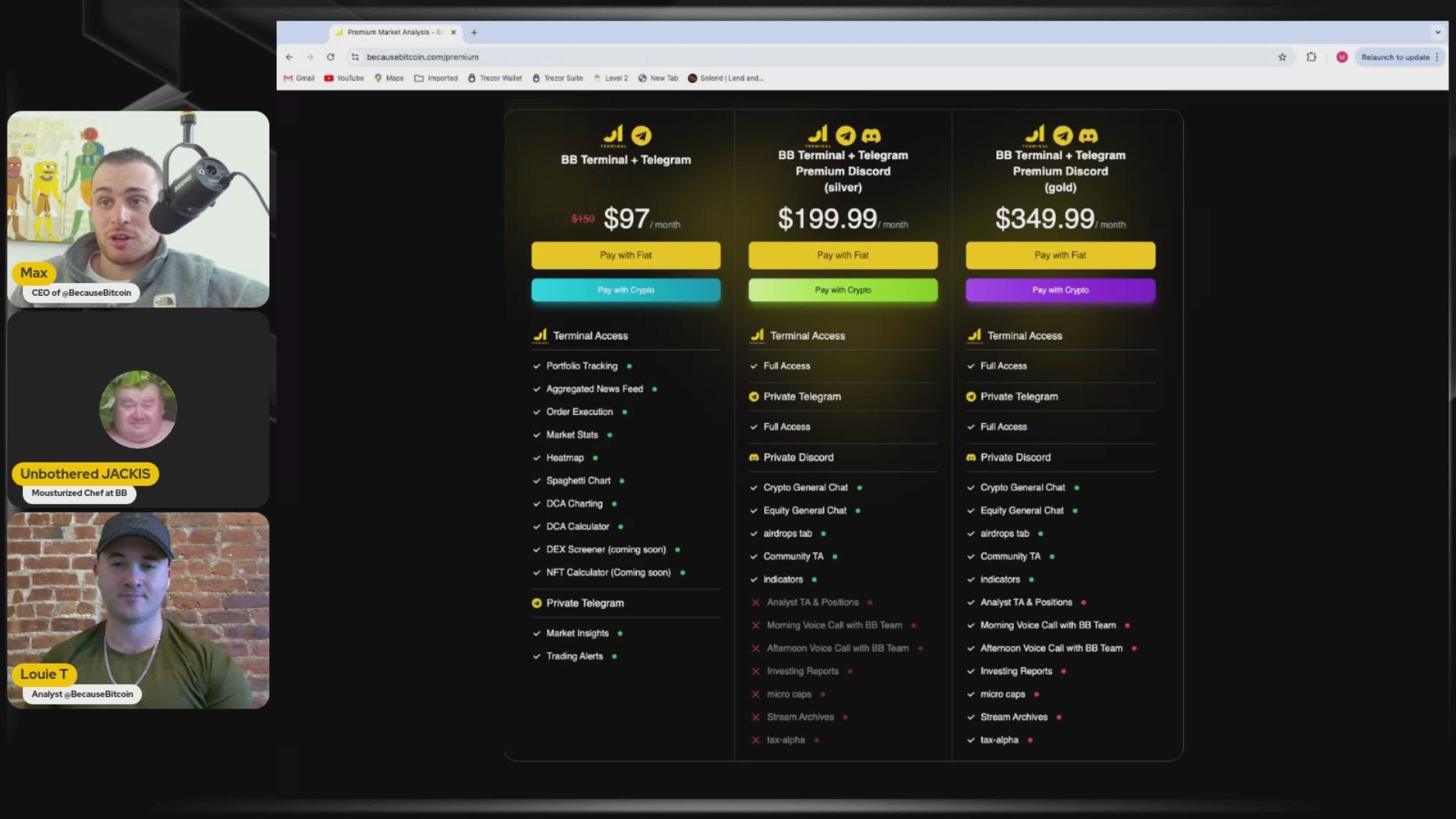Click Equity General Chat in the silver plan
The width and height of the screenshot is (1456, 819).
(x=805, y=510)
